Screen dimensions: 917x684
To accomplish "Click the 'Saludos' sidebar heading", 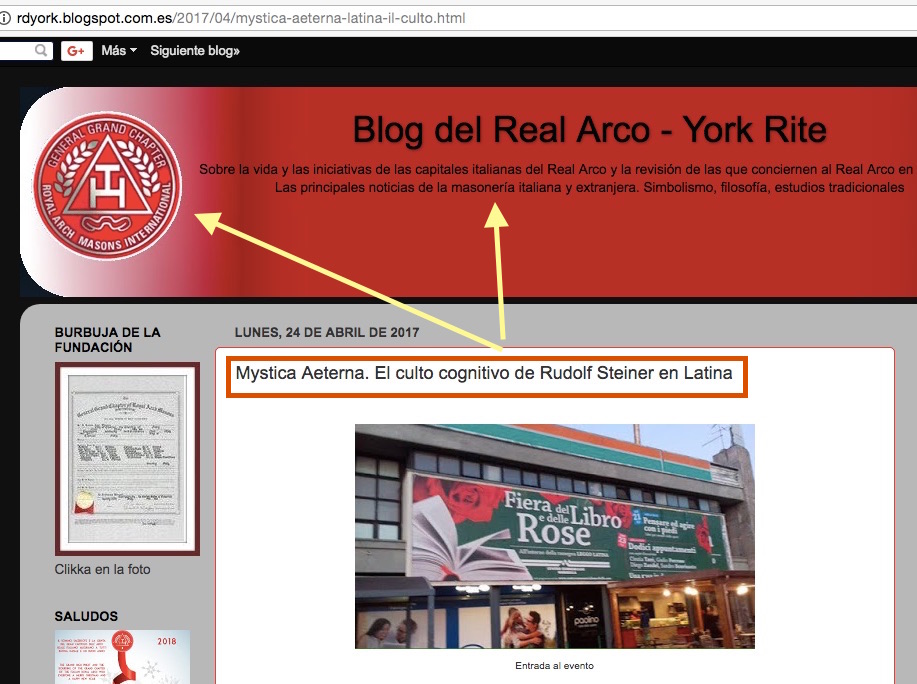I will [86, 617].
